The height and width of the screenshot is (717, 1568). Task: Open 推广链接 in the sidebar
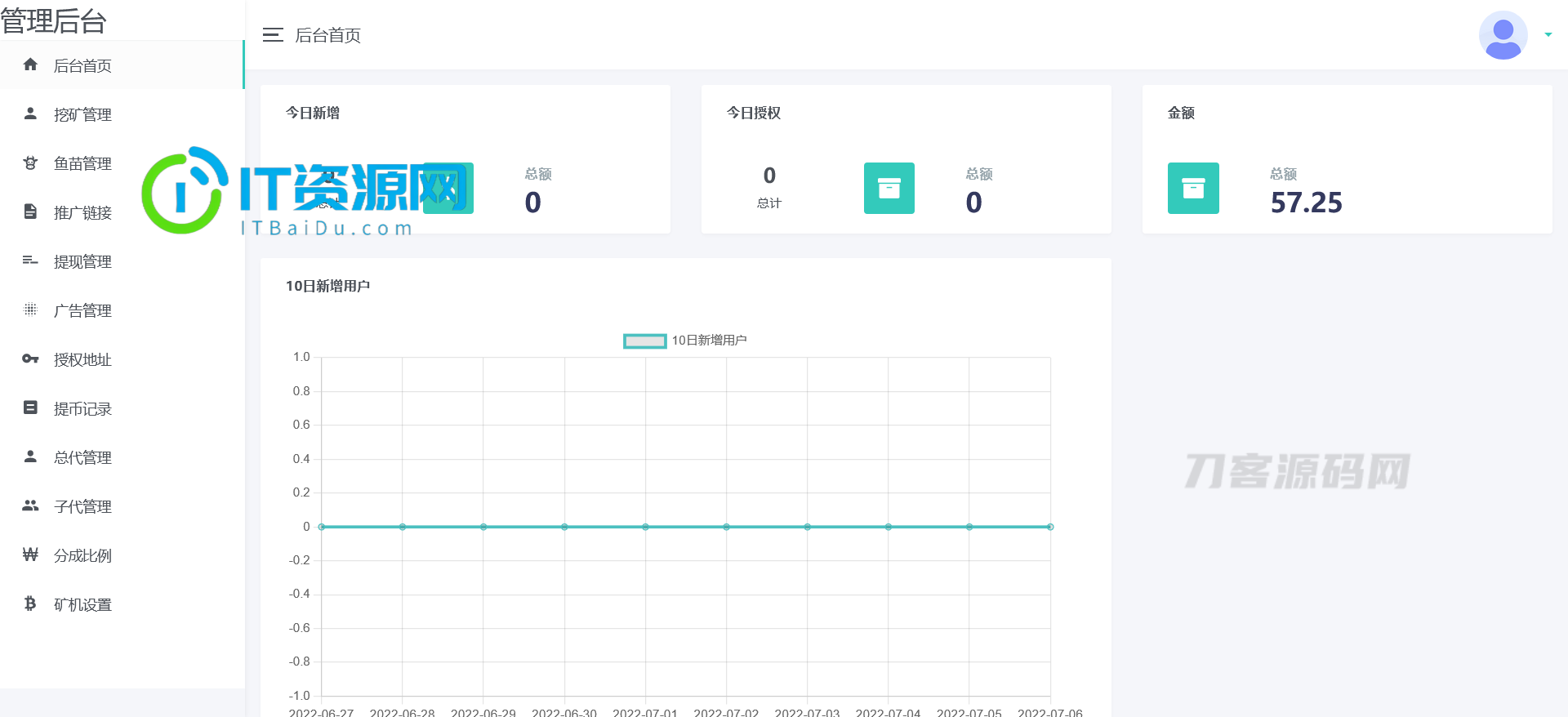122,212
